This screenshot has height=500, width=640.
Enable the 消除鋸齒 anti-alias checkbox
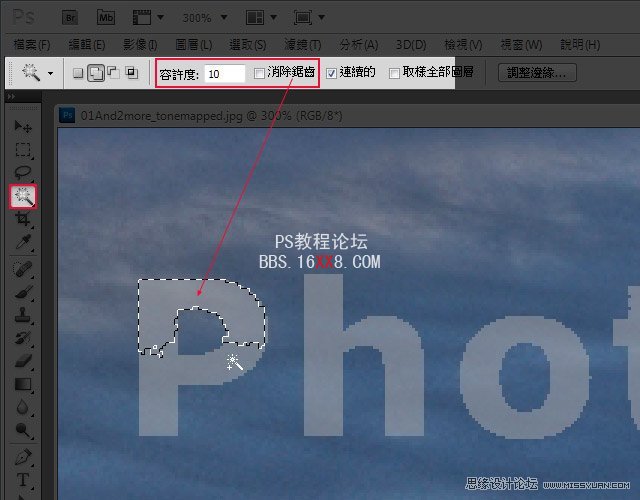pos(259,73)
